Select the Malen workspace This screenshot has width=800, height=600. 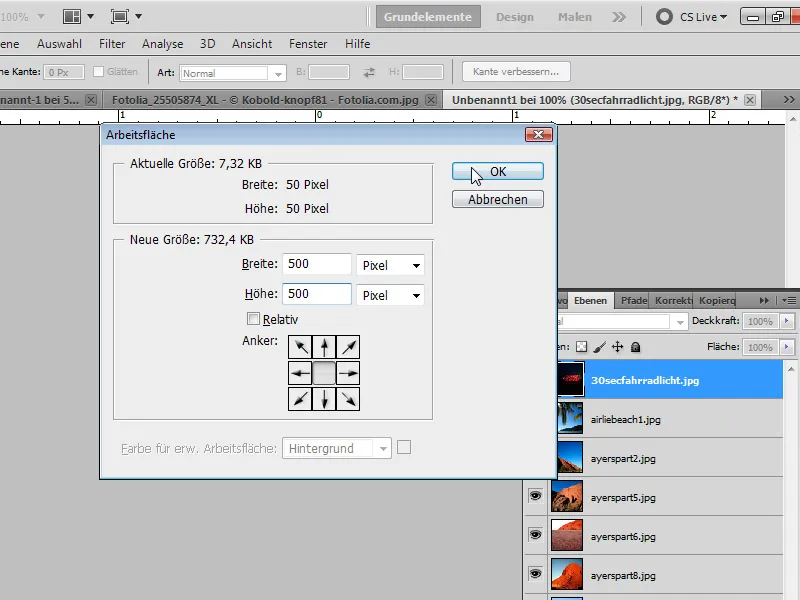[x=574, y=17]
